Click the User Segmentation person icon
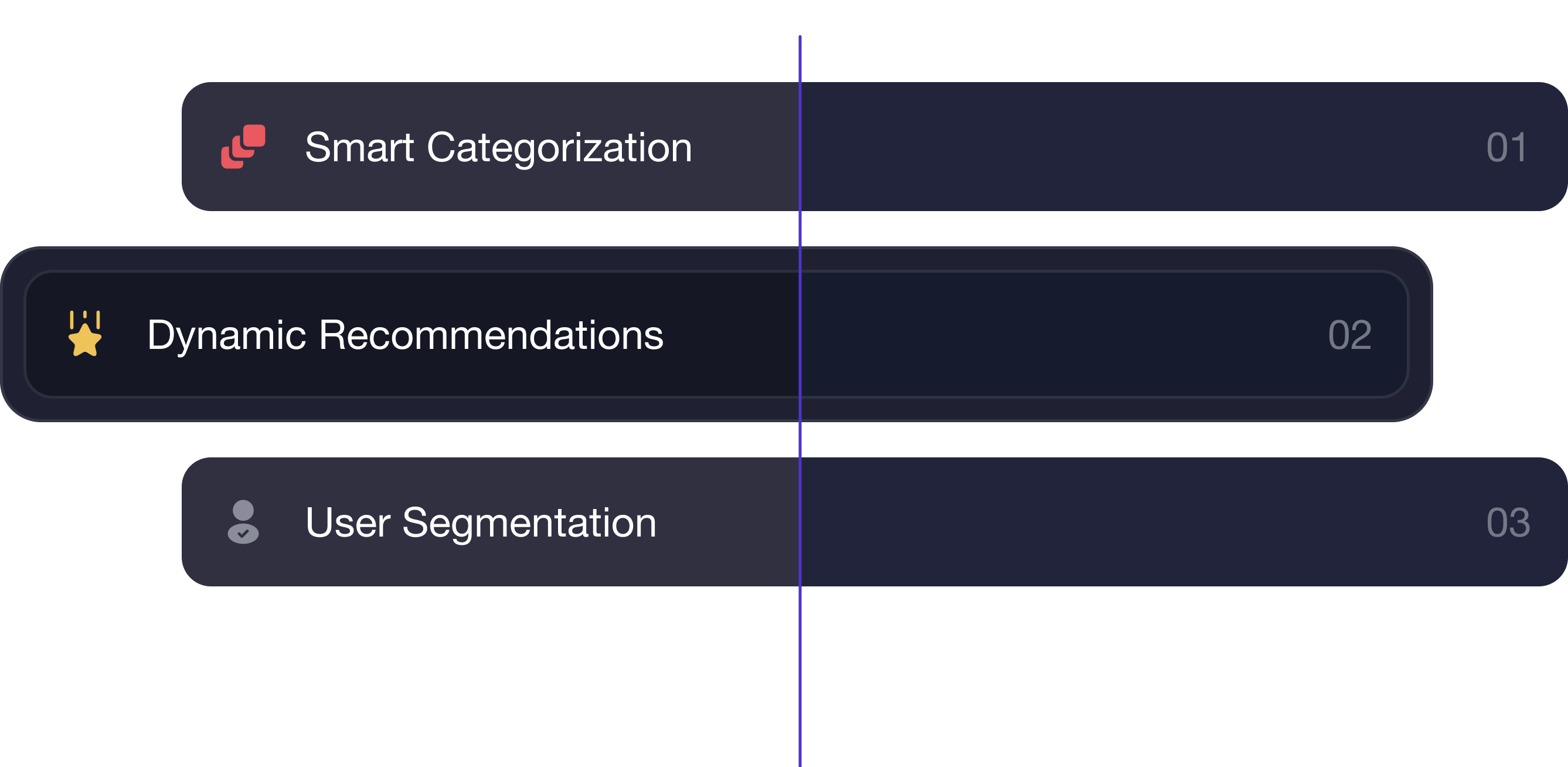The height and width of the screenshot is (767, 1568). pyautogui.click(x=243, y=522)
